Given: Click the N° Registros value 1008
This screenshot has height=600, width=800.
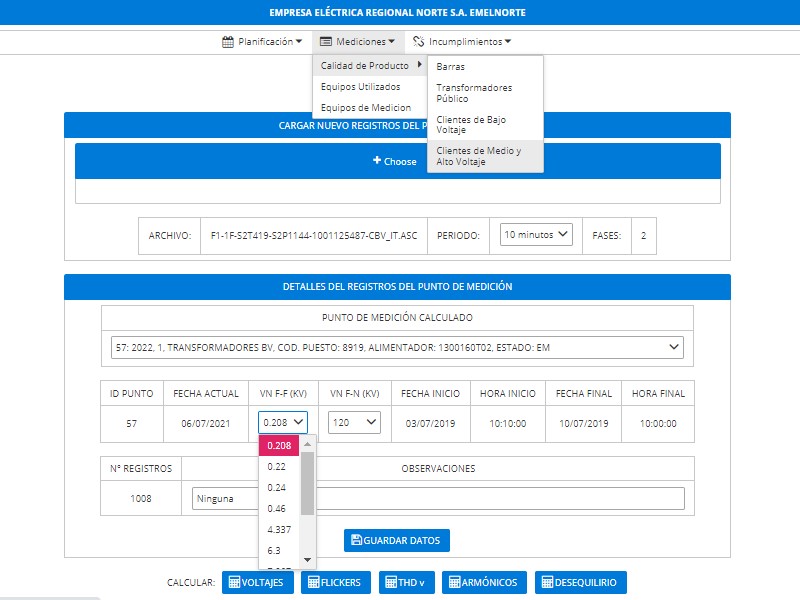Looking at the screenshot, I should (x=141, y=498).
